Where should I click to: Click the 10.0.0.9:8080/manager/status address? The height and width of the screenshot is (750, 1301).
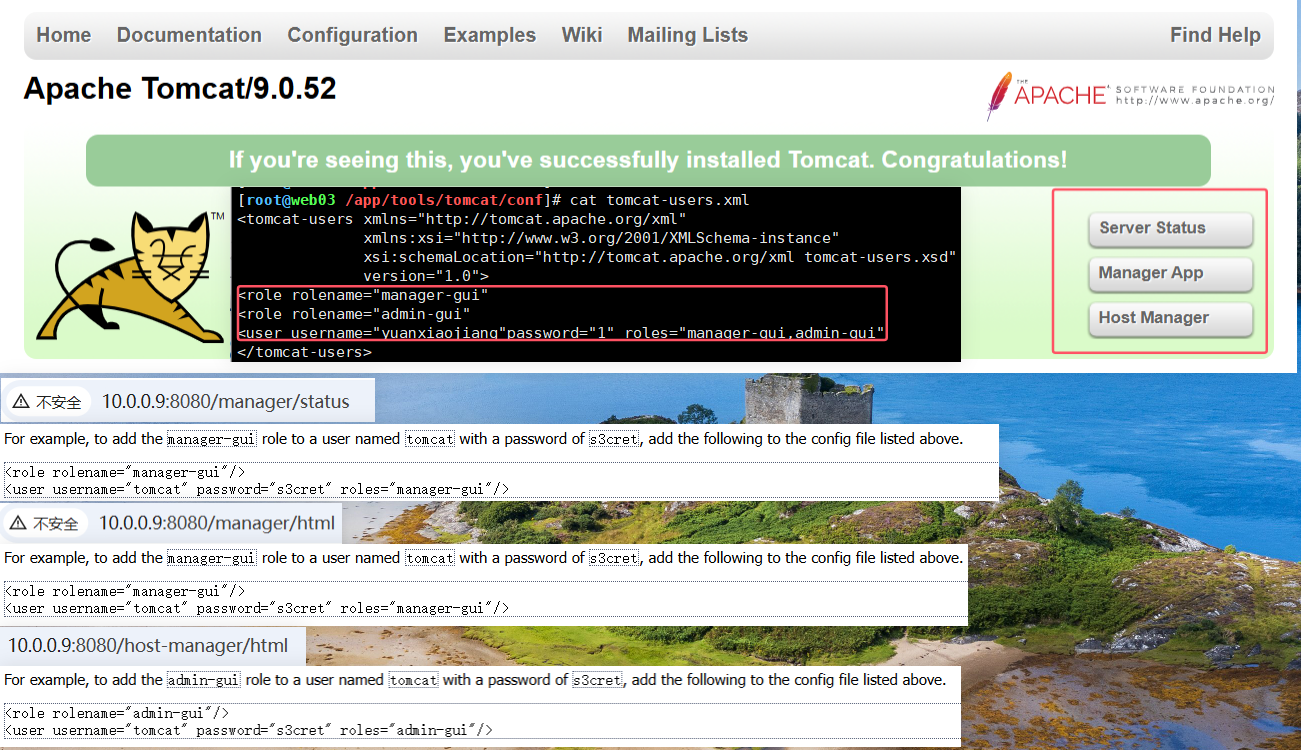[x=226, y=402]
